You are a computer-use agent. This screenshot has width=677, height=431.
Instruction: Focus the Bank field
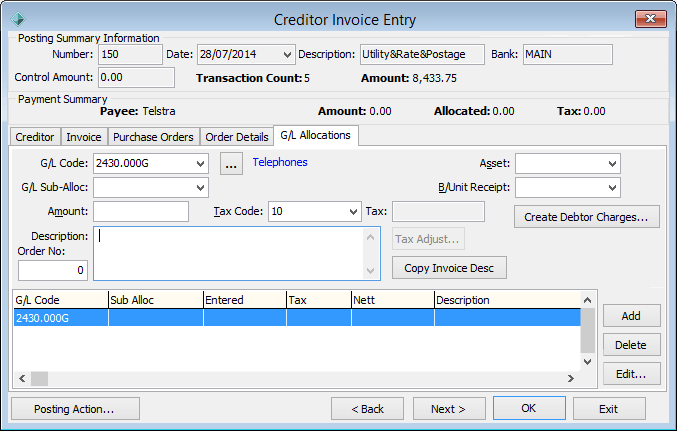[x=568, y=54]
